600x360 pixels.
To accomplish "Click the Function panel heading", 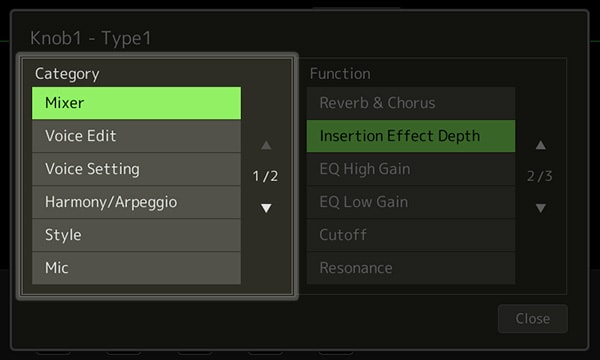I will coord(340,73).
